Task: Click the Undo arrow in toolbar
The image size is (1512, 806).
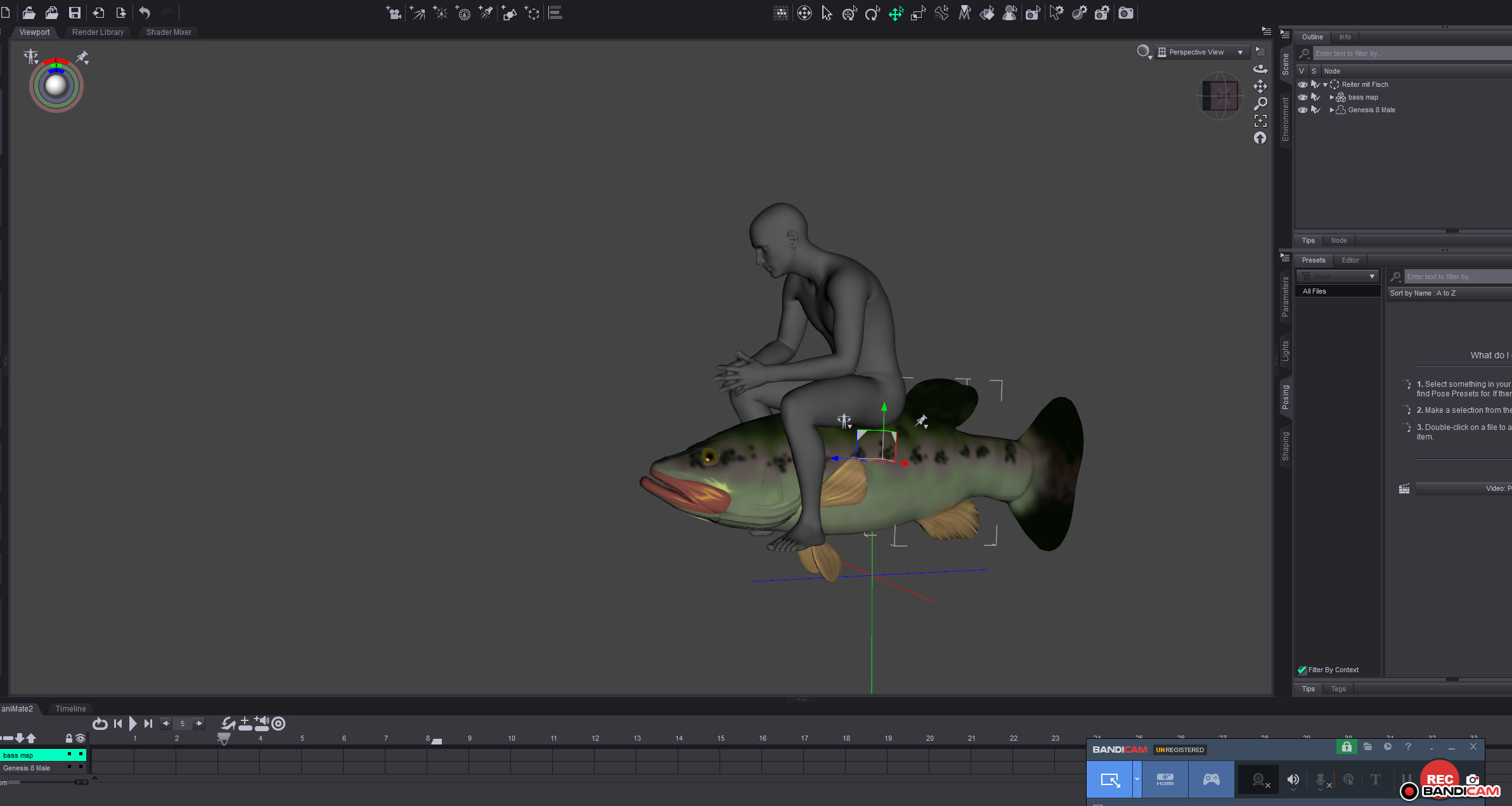Action: pos(145,13)
